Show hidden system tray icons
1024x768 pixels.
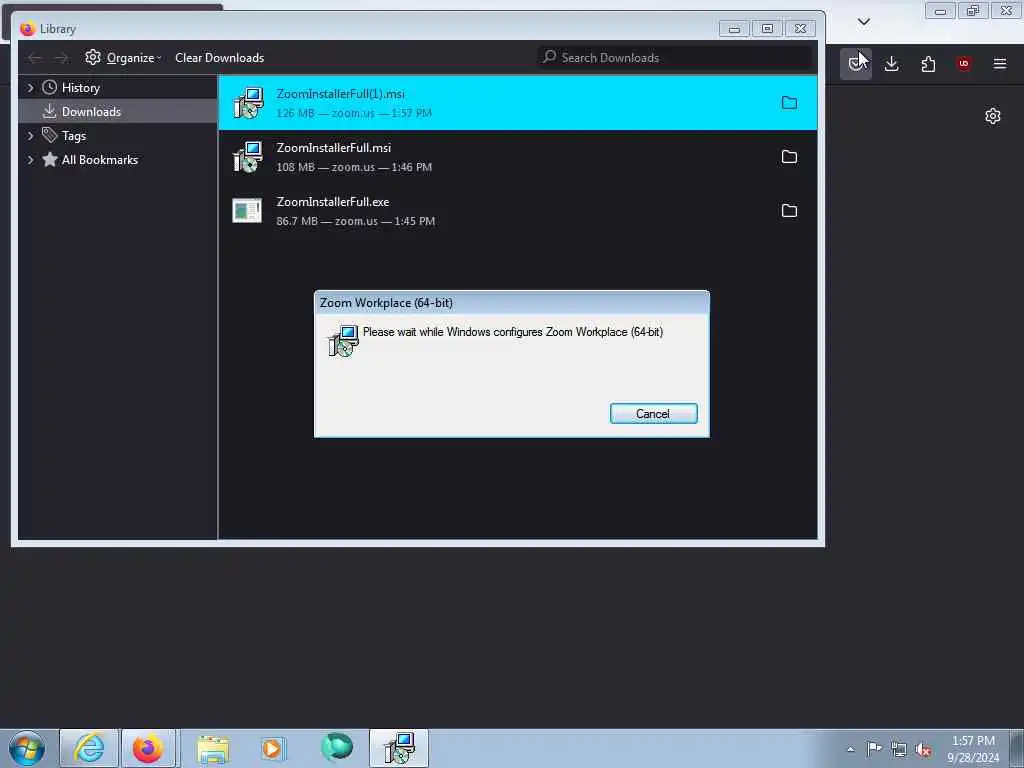point(850,750)
